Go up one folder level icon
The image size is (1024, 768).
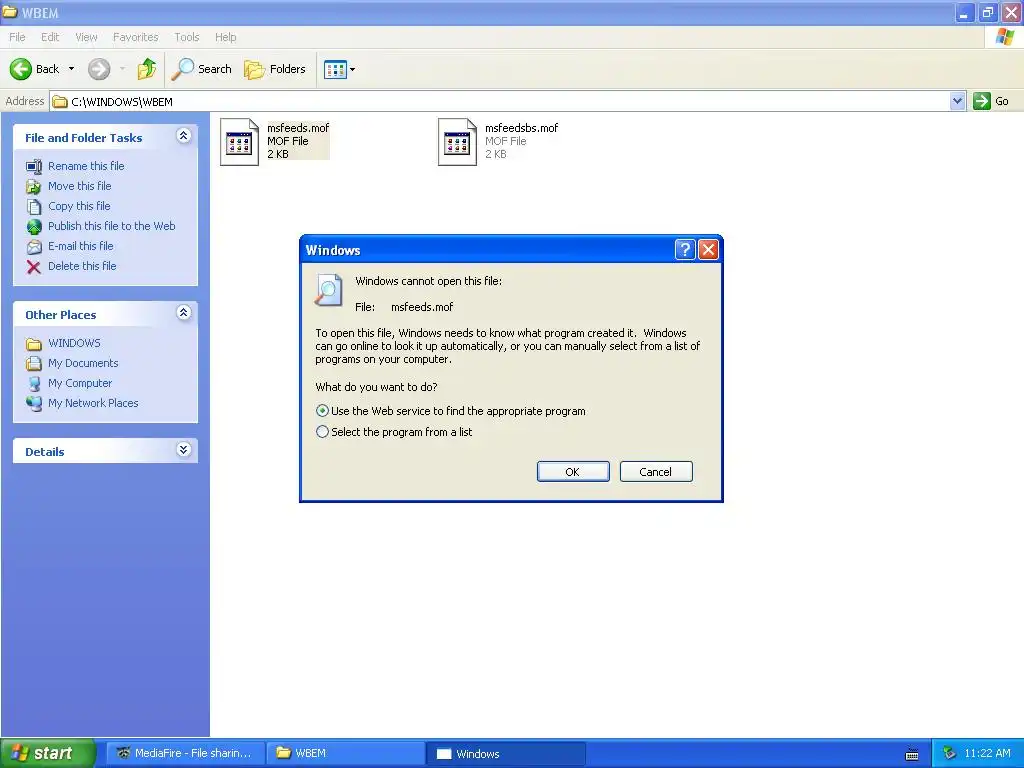[146, 69]
